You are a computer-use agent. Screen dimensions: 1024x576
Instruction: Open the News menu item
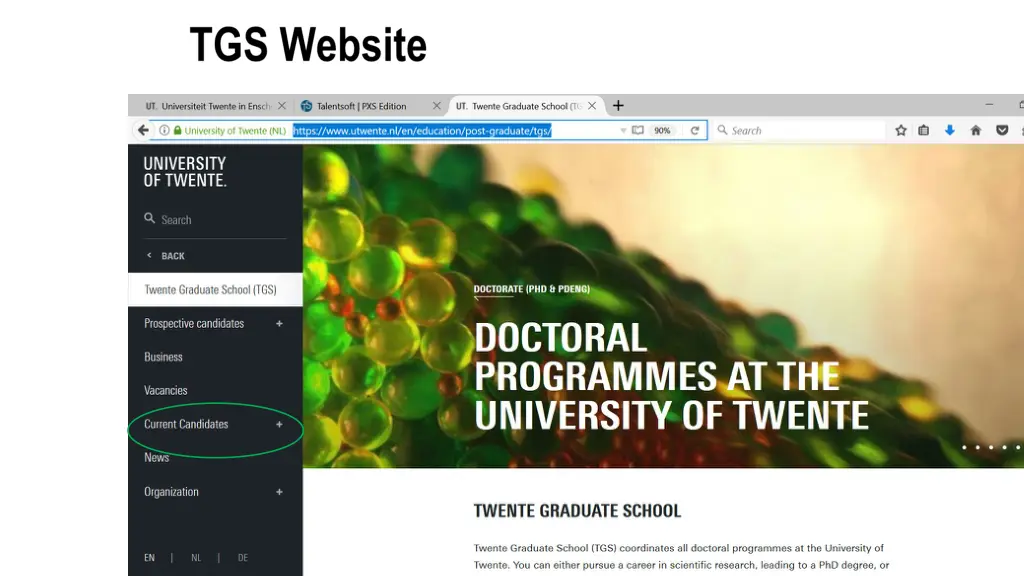[x=157, y=458]
